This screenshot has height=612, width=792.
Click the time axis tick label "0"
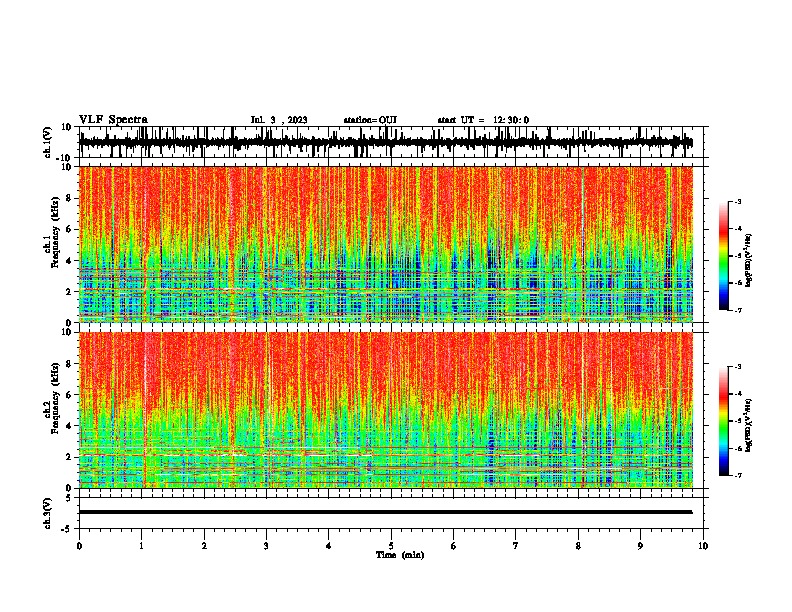[79, 546]
